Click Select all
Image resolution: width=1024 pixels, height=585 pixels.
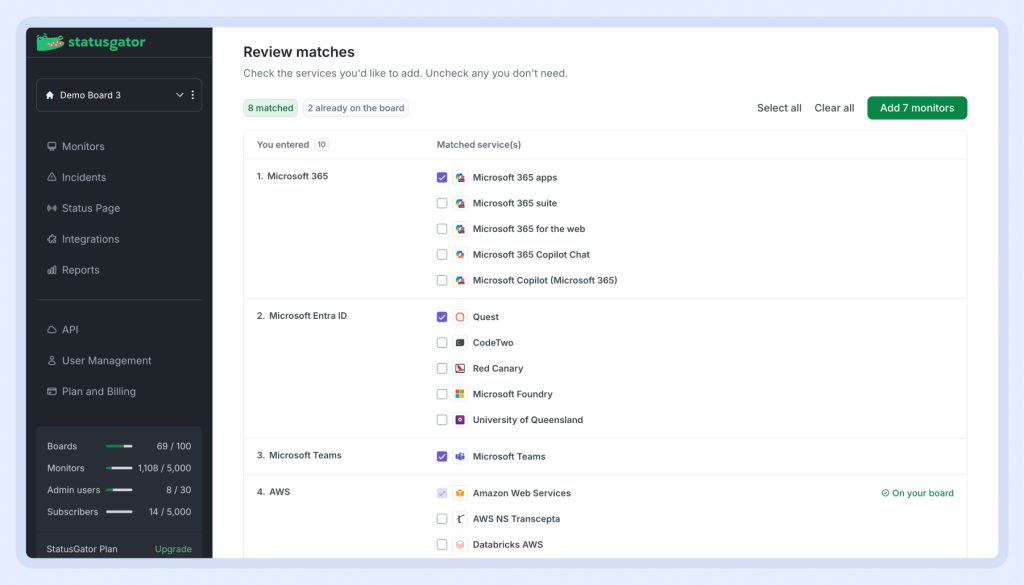pos(779,108)
